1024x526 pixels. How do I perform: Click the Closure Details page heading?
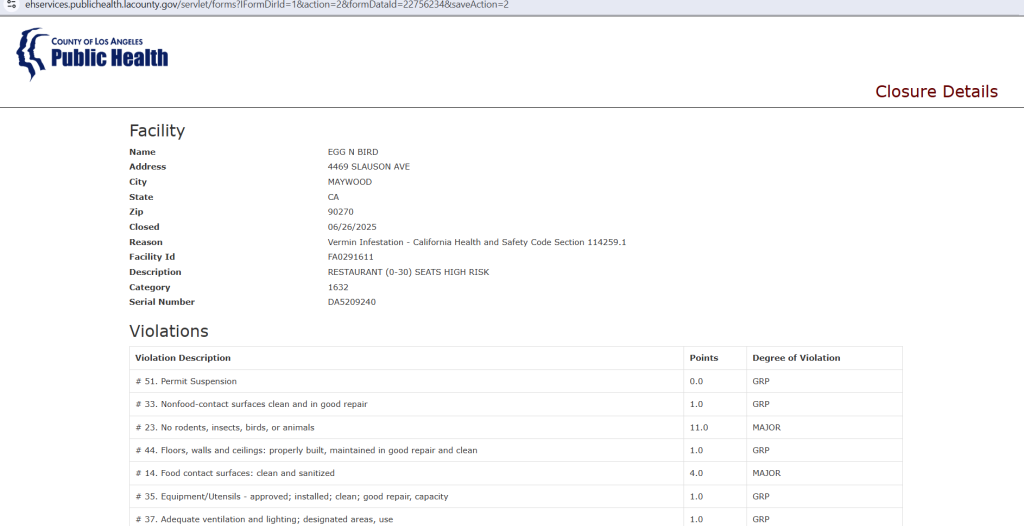click(x=936, y=91)
